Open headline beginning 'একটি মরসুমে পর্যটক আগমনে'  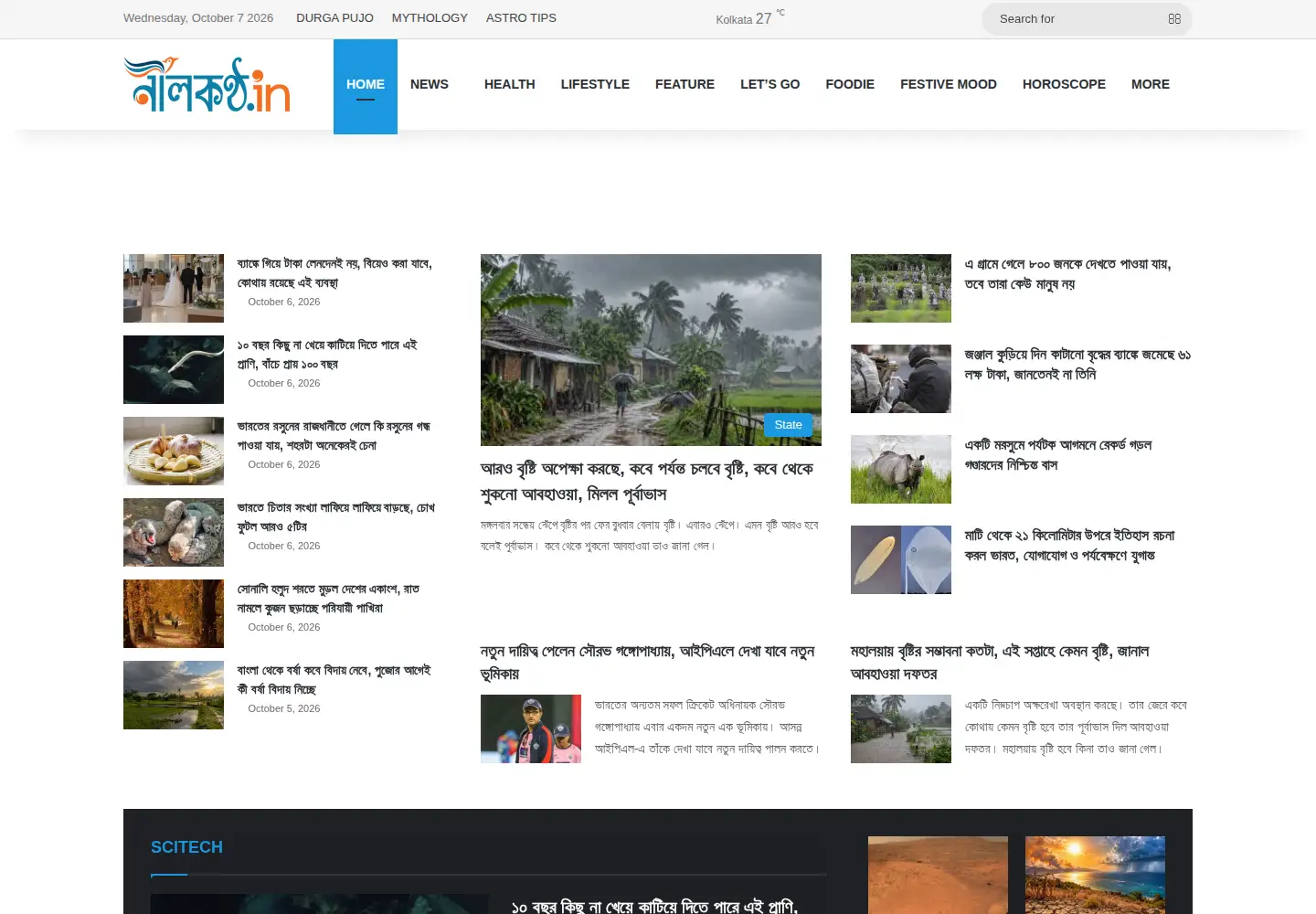pyautogui.click(x=1058, y=455)
